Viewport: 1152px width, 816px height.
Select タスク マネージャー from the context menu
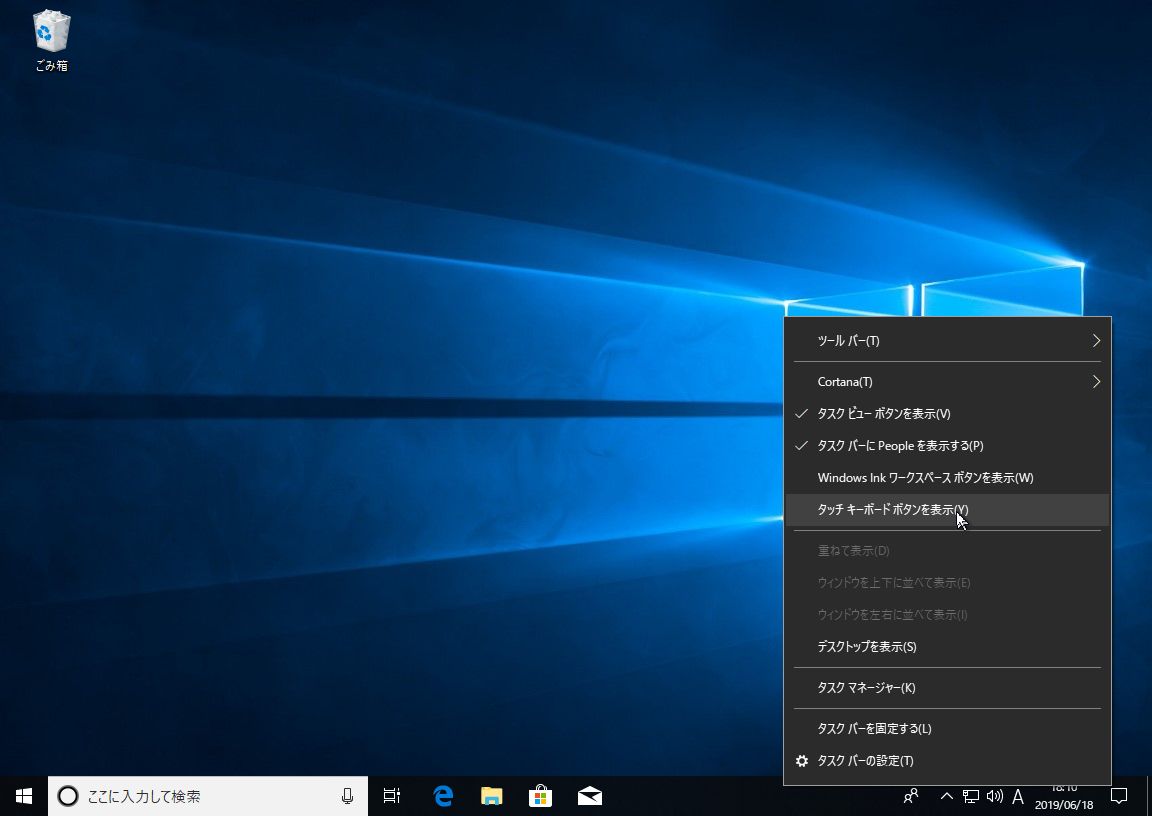click(x=866, y=688)
